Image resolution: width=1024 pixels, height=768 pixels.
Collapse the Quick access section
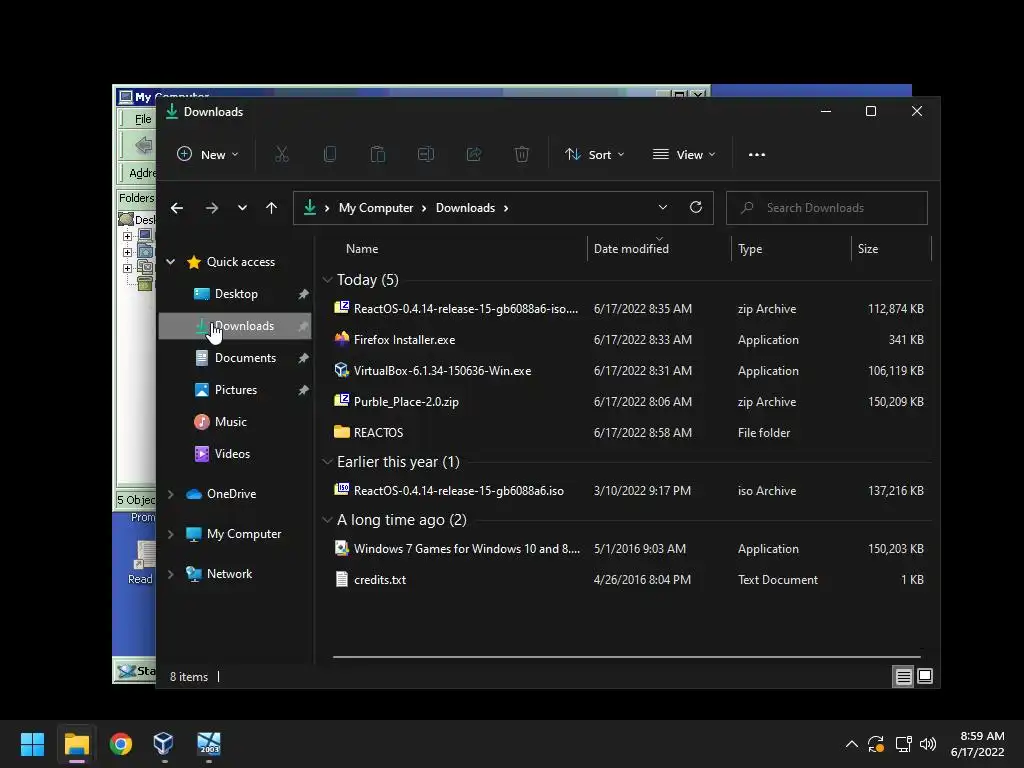click(170, 262)
